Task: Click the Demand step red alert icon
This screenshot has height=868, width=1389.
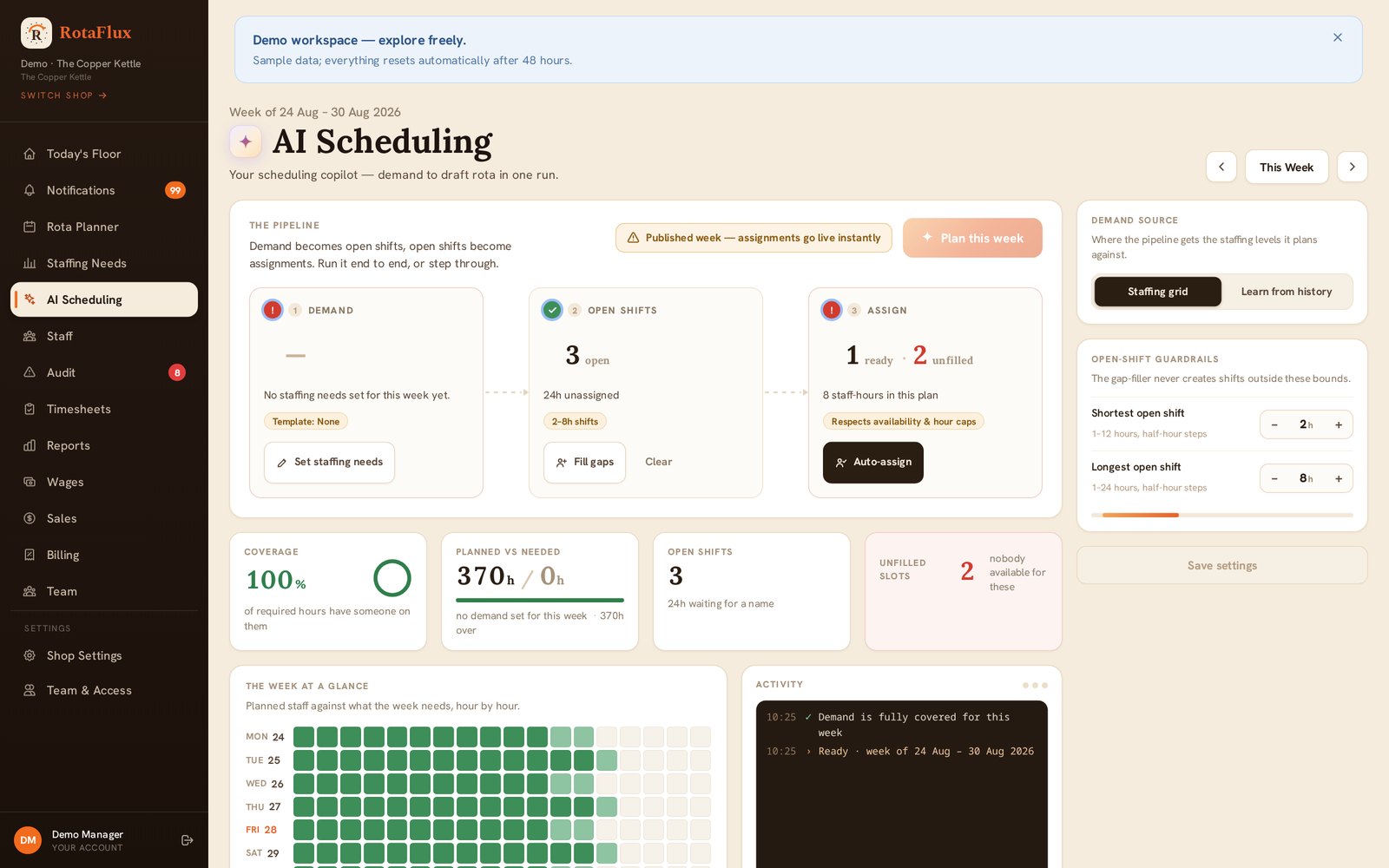Action: [273, 310]
